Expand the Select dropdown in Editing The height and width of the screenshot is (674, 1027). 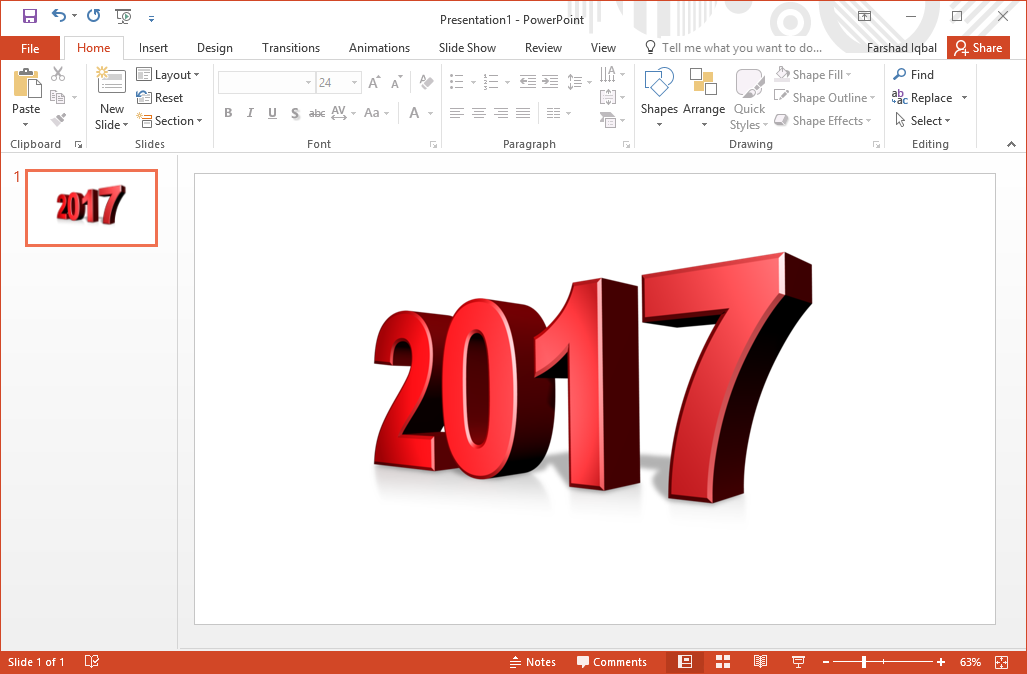click(x=922, y=121)
